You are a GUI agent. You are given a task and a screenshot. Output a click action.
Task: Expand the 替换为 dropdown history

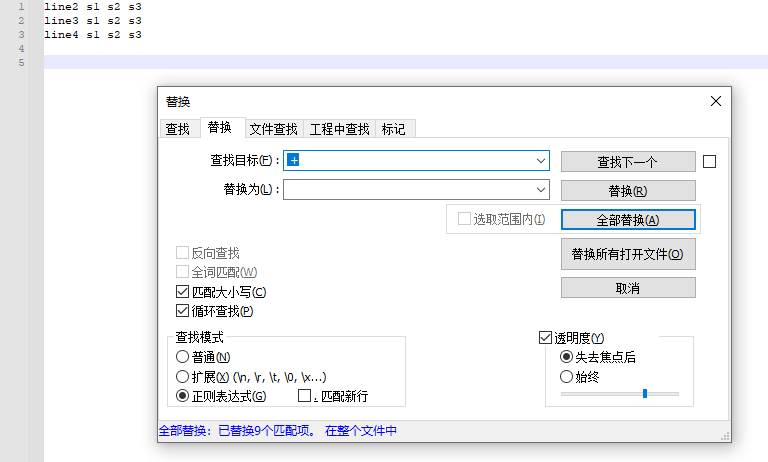coord(541,190)
